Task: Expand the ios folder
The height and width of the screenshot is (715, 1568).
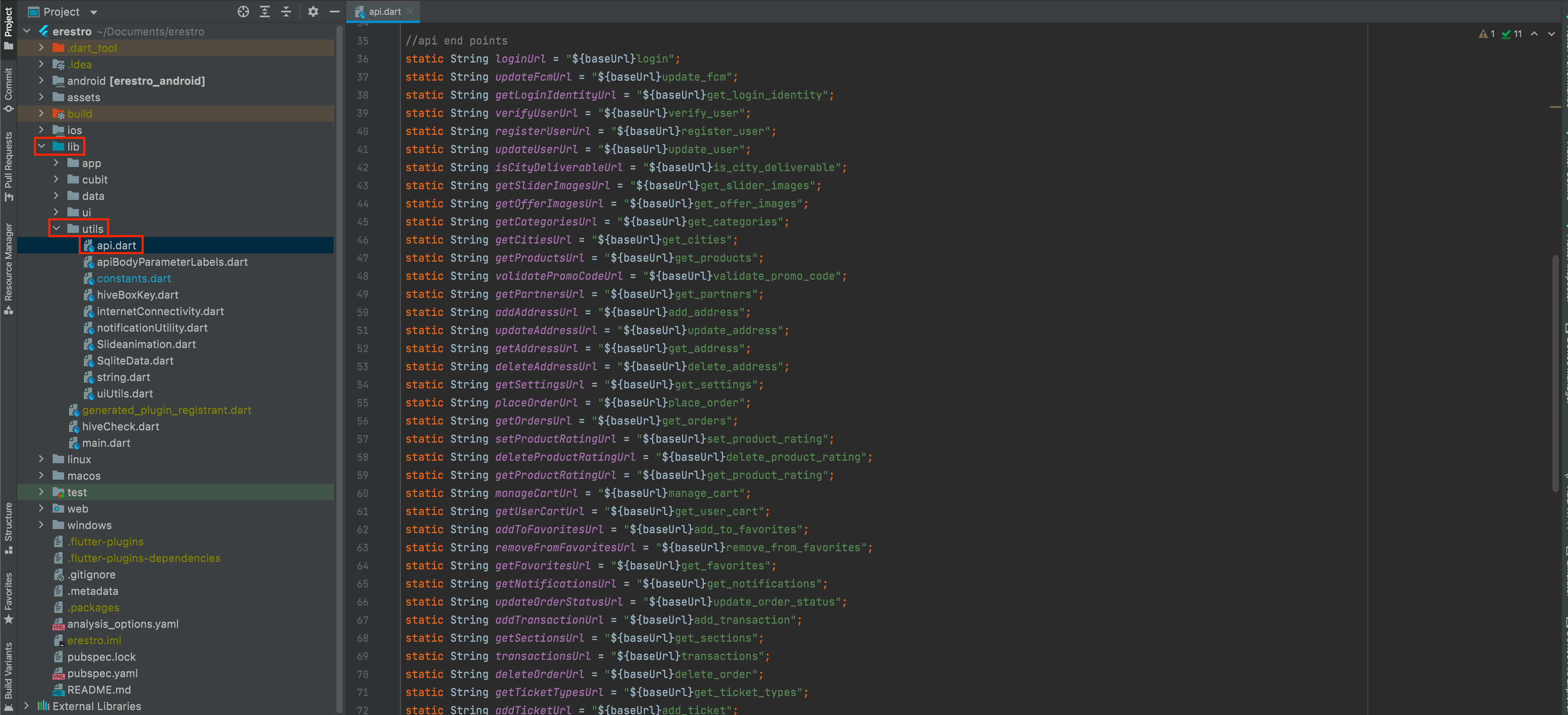Action: [x=42, y=130]
